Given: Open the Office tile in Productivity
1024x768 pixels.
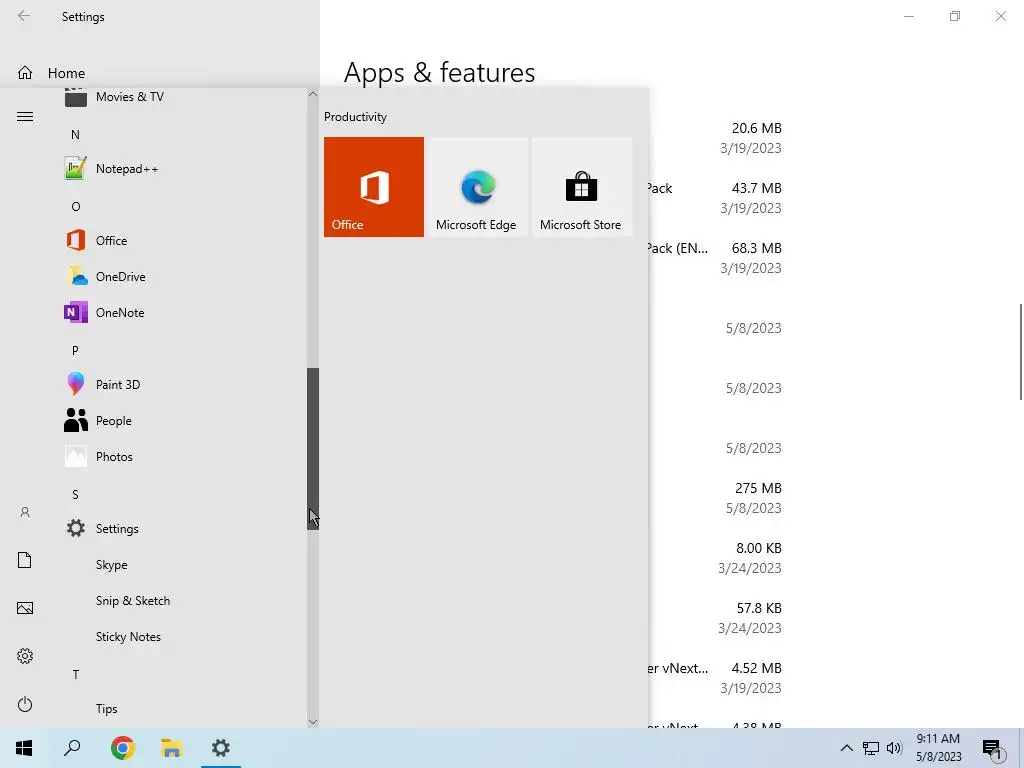Looking at the screenshot, I should 374,187.
